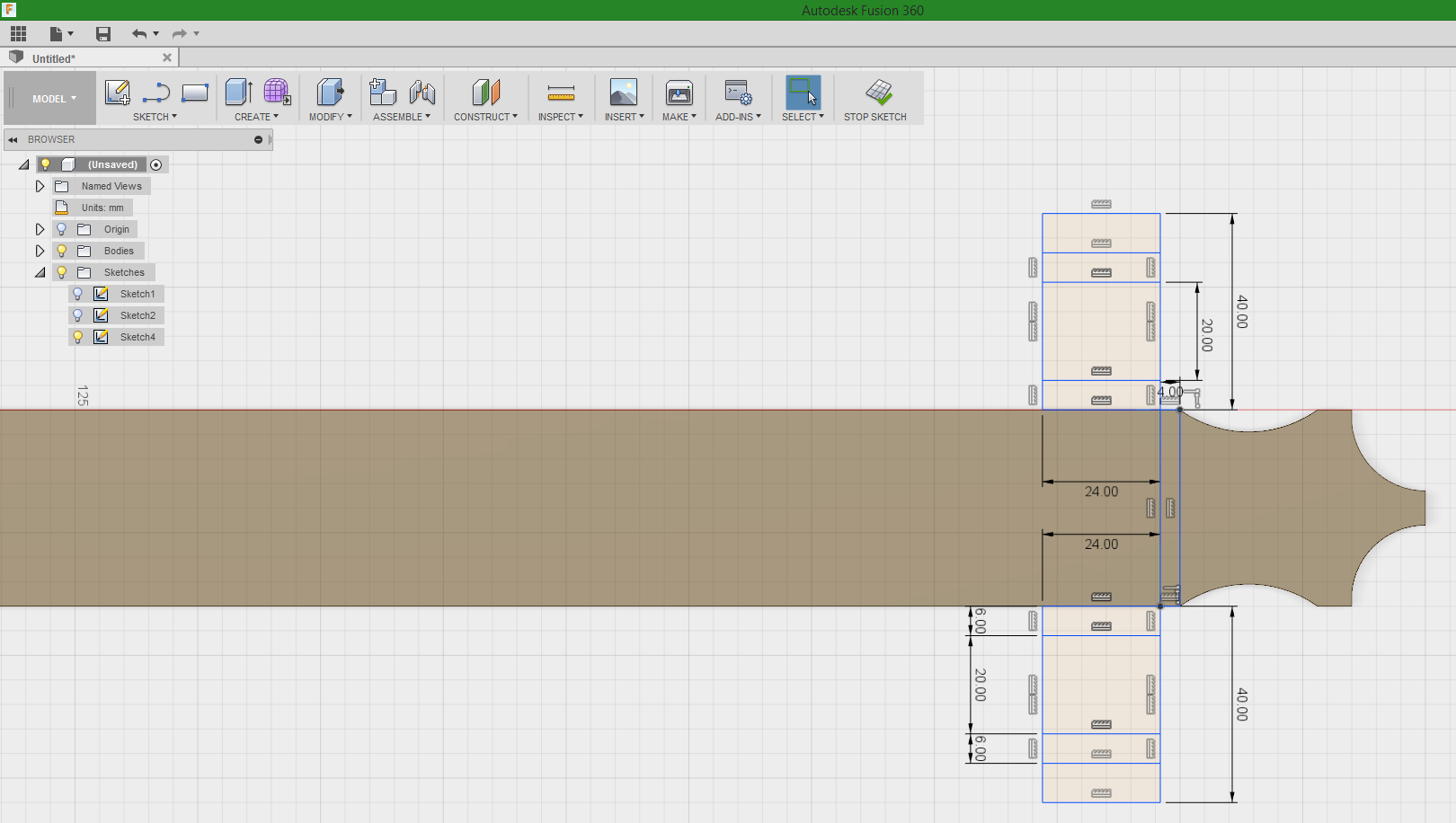This screenshot has height=823, width=1456.
Task: Open the data panel grid icon
Action: pos(18,33)
